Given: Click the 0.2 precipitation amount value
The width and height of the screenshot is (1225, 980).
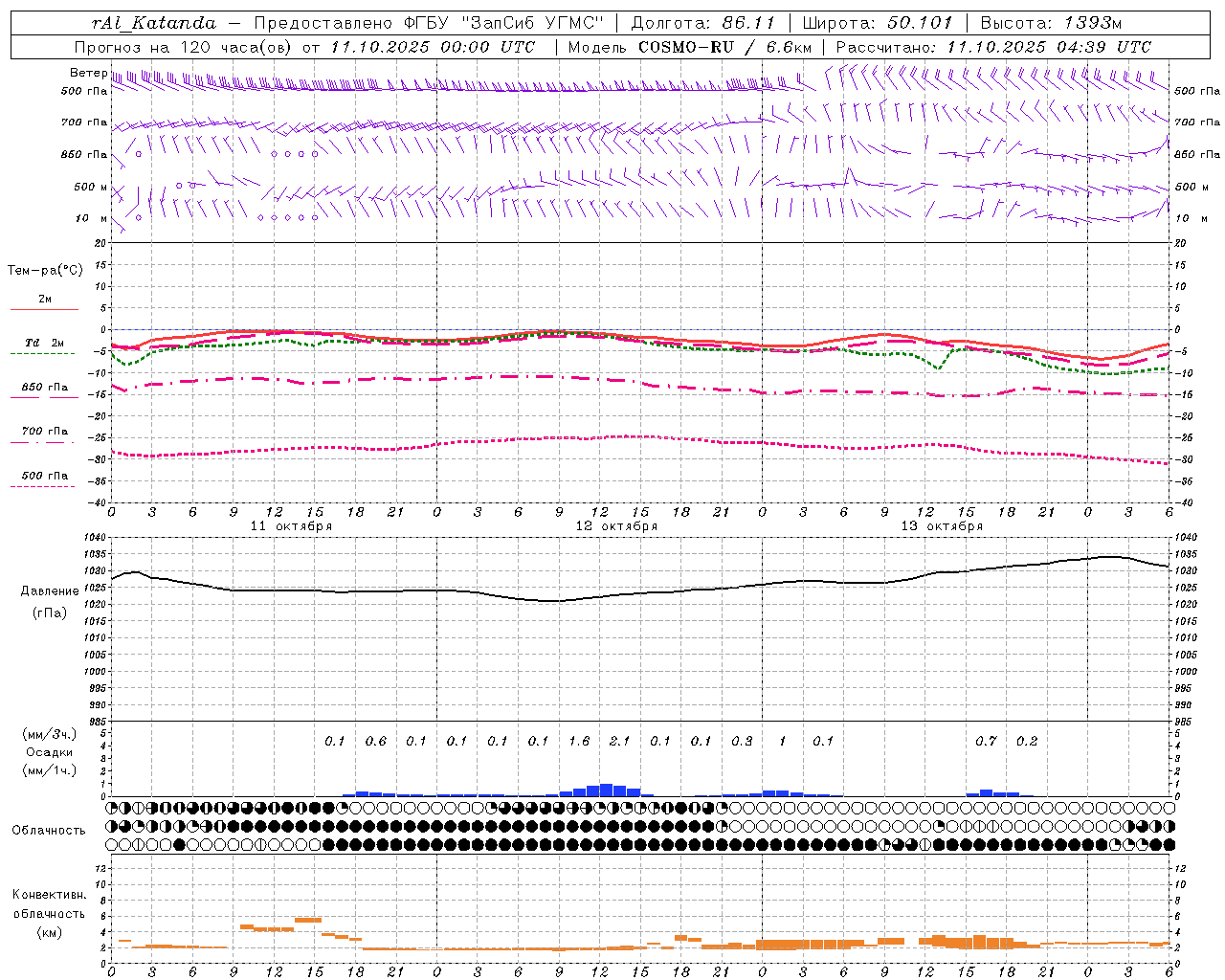Looking at the screenshot, I should [x=1027, y=741].
